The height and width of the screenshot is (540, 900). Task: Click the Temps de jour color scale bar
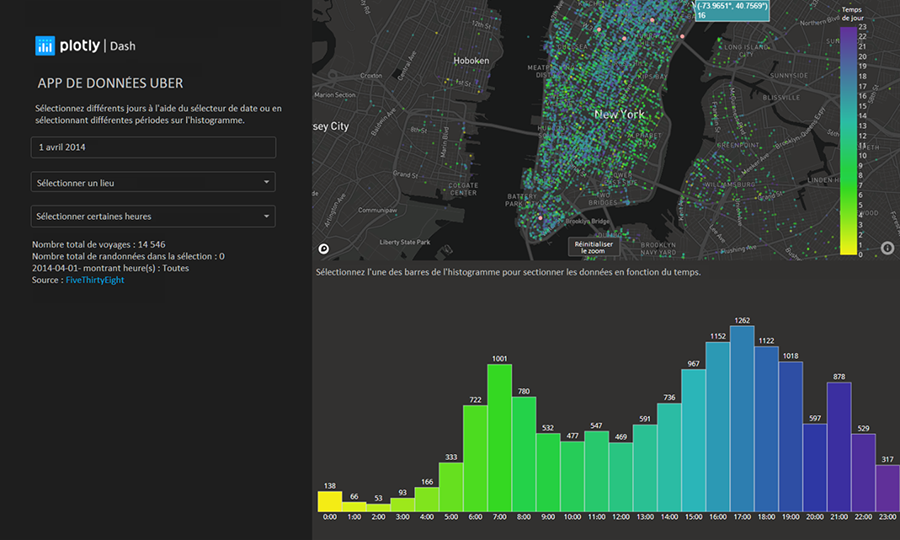[x=848, y=141]
